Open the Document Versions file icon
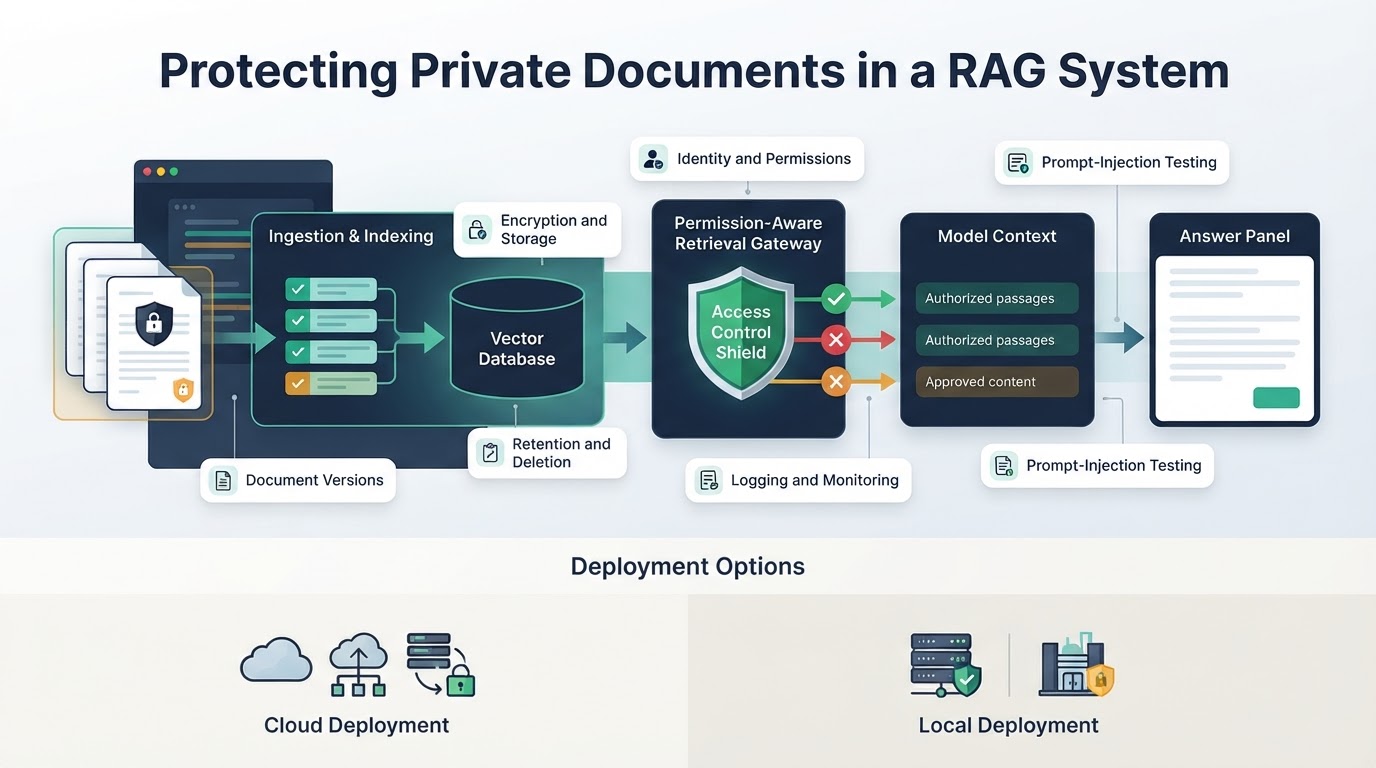Image resolution: width=1376 pixels, height=768 pixels. click(223, 480)
